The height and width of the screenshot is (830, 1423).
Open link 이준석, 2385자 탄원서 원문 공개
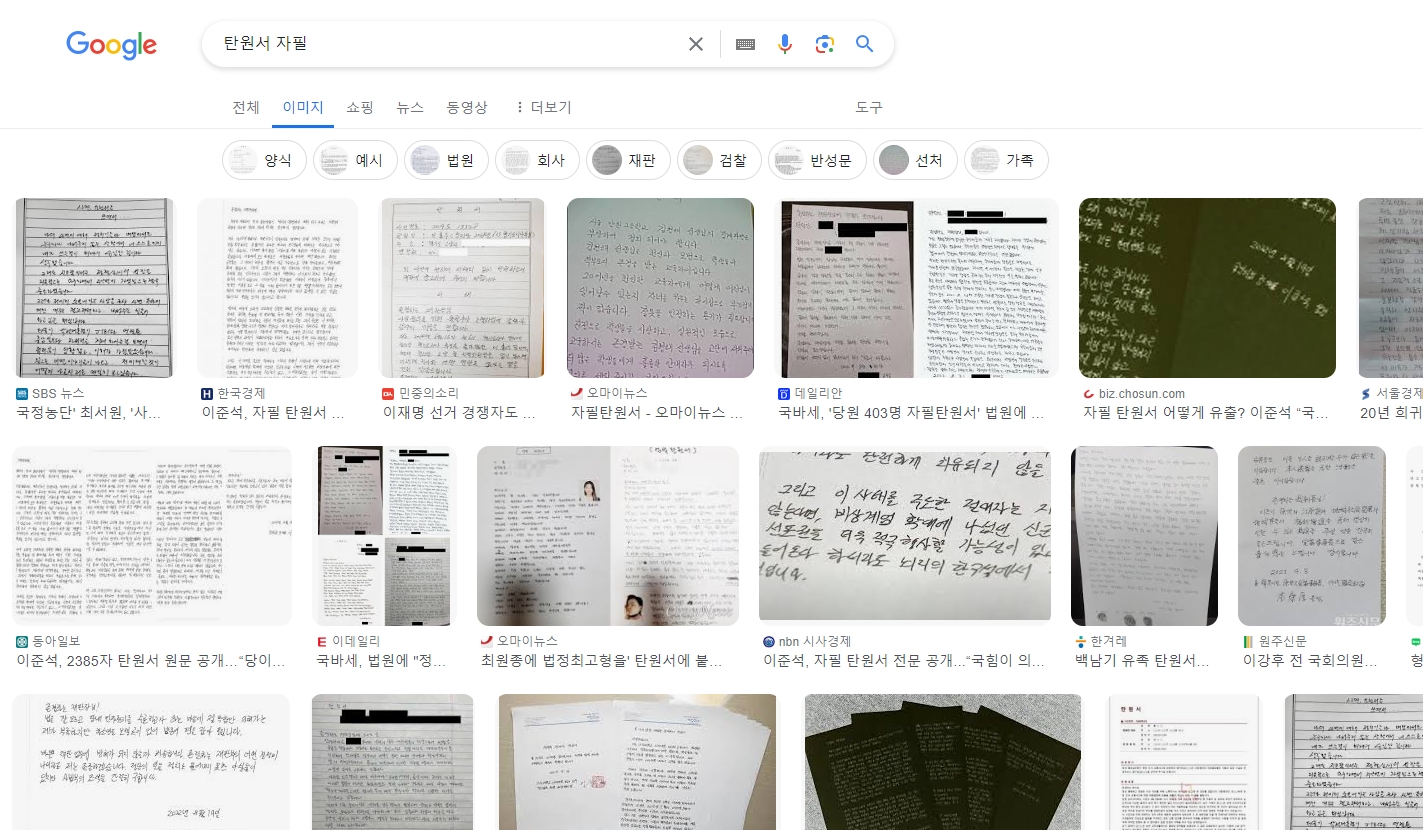point(151,661)
